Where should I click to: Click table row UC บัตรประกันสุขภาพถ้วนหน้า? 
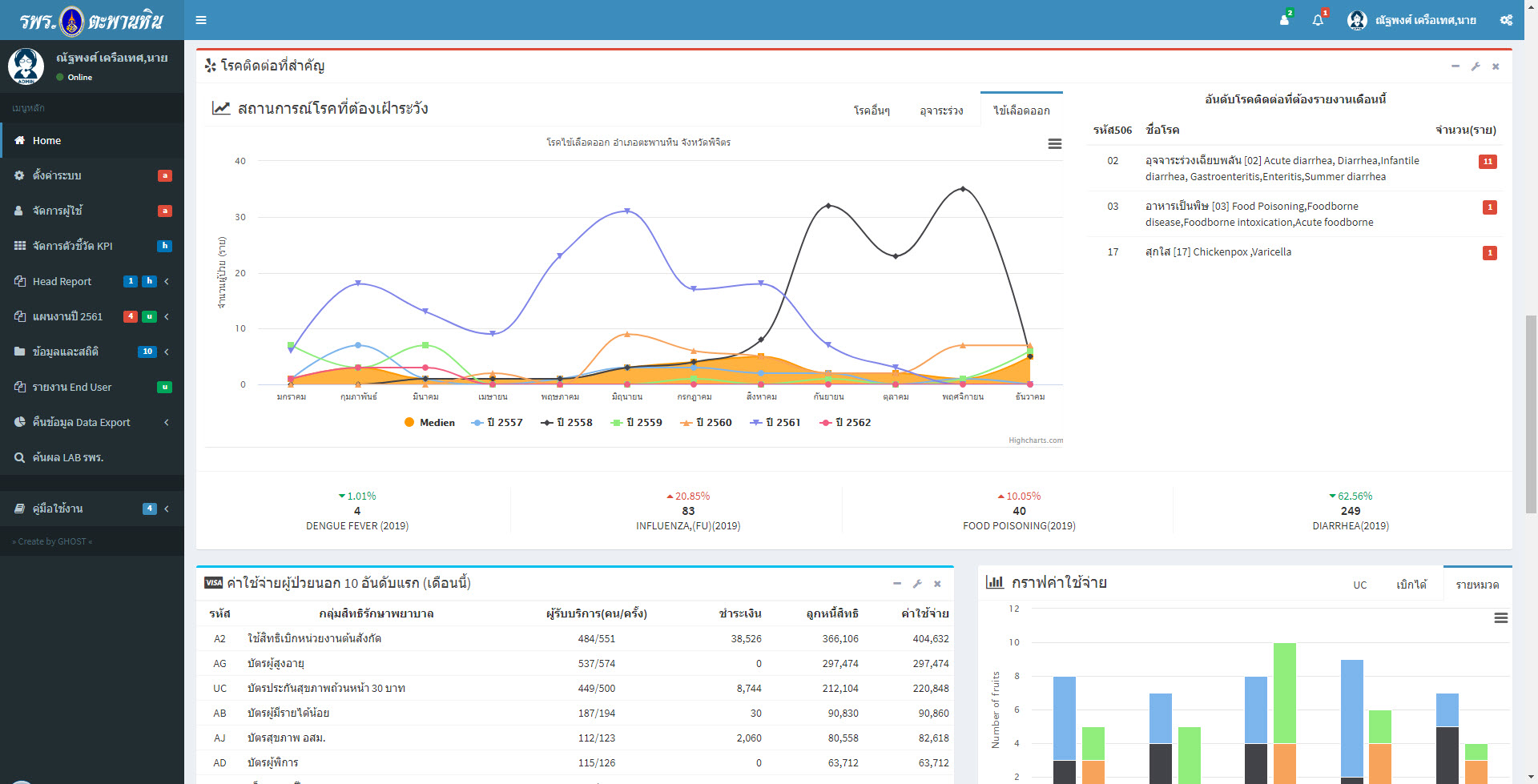click(575, 689)
